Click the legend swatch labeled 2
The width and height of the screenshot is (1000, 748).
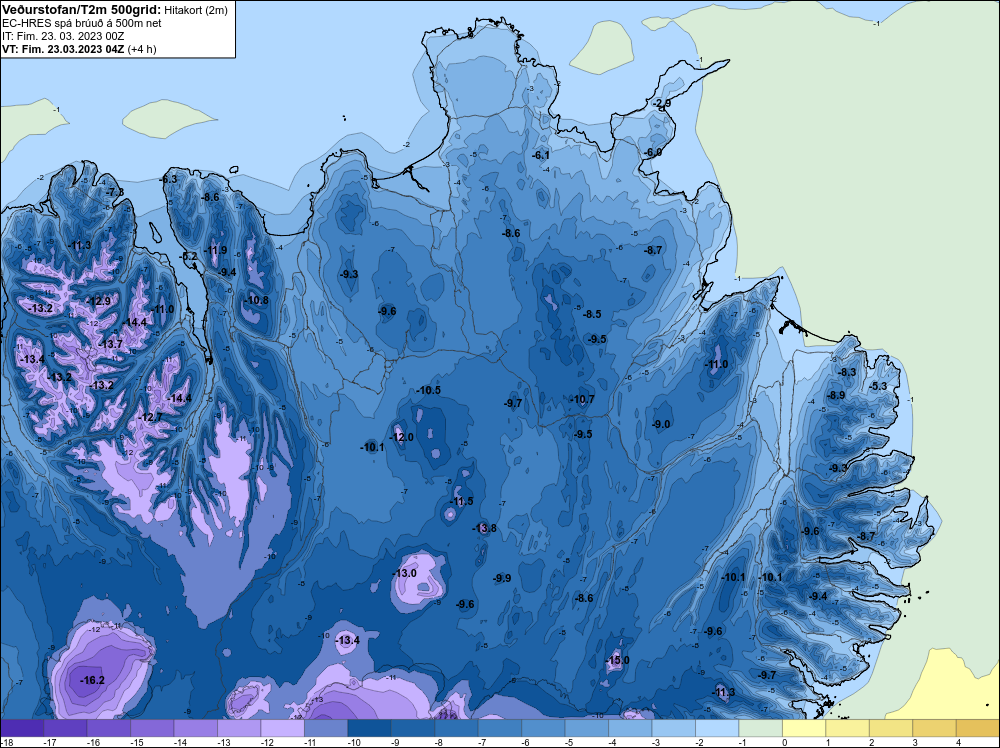click(x=891, y=728)
